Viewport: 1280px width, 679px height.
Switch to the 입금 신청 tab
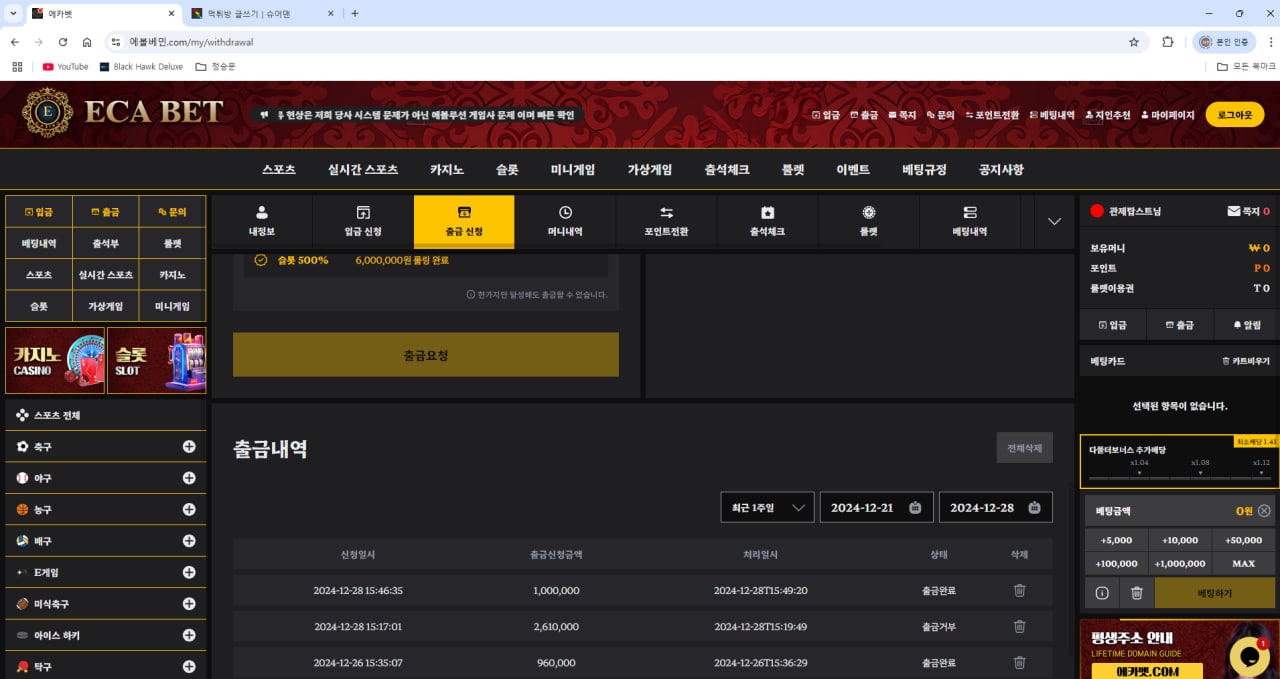363,221
